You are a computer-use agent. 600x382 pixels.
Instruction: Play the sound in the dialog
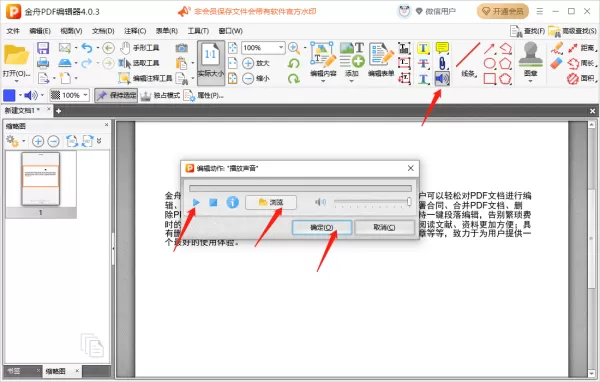click(196, 202)
